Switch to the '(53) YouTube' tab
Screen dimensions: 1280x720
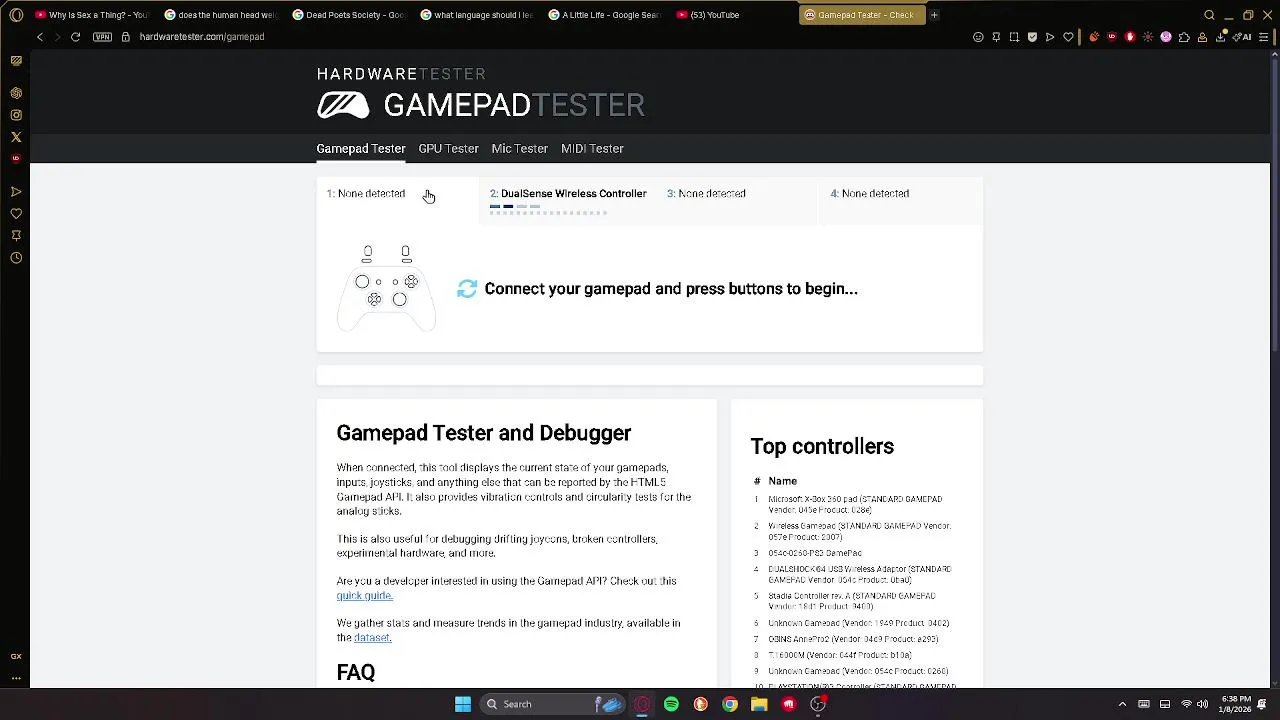tap(732, 15)
